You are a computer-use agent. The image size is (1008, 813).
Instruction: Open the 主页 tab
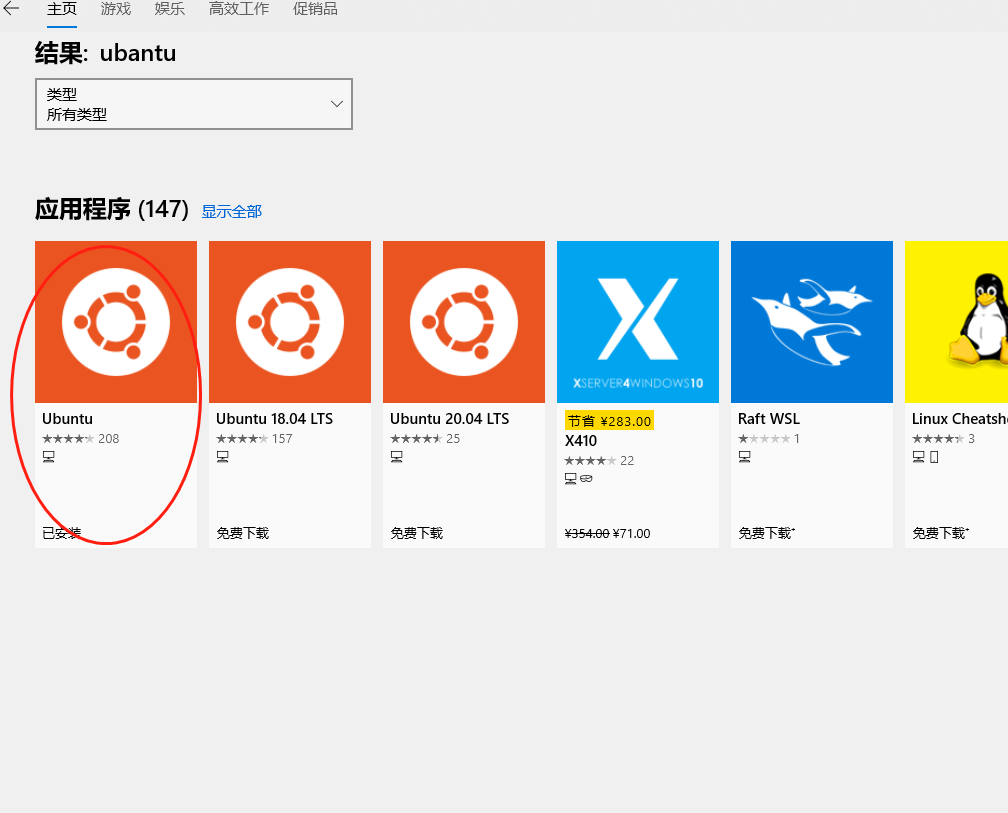click(62, 9)
